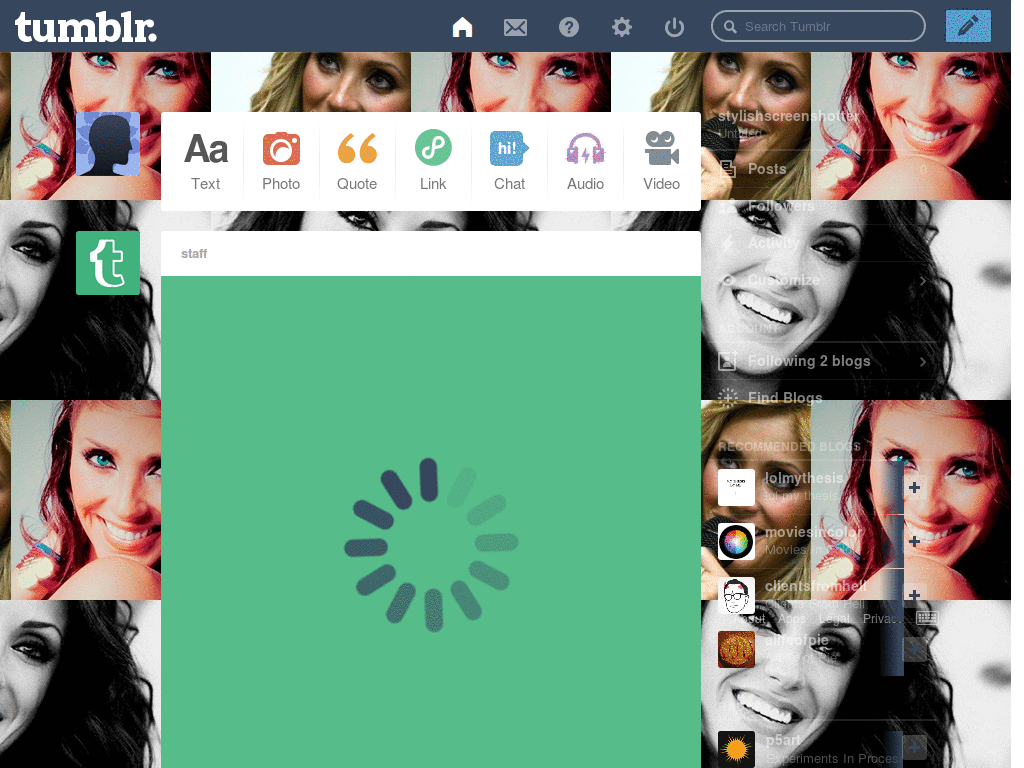Image resolution: width=1024 pixels, height=768 pixels.
Task: Open recommended blog moviesincolor
Action: tap(814, 532)
